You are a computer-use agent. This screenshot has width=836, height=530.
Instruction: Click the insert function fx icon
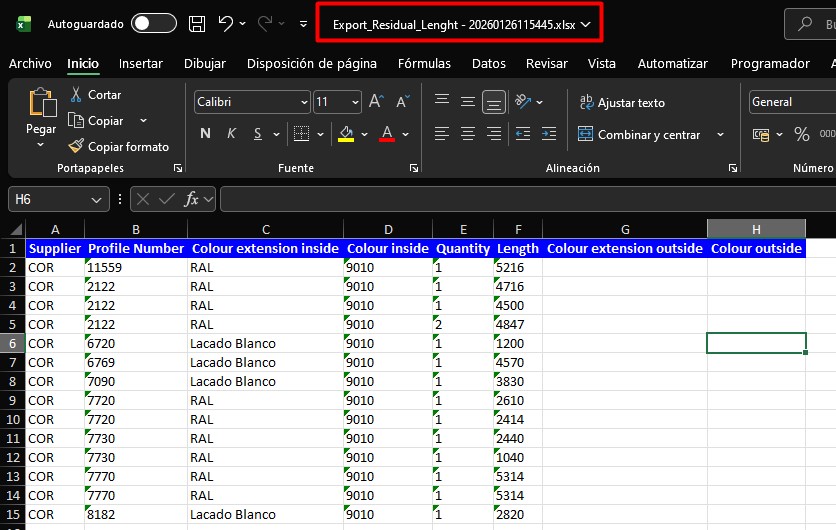click(x=192, y=199)
